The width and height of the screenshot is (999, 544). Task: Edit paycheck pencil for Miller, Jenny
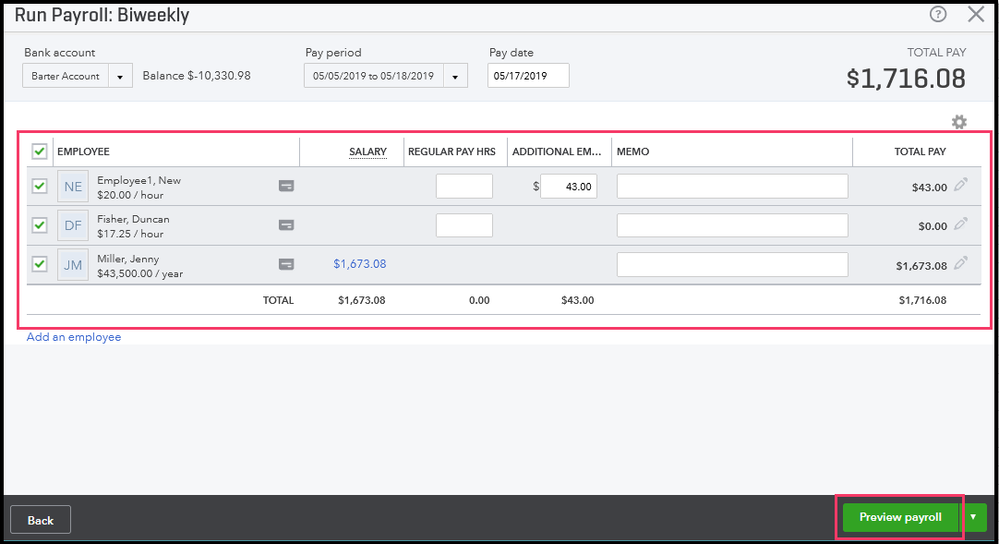pos(961,263)
